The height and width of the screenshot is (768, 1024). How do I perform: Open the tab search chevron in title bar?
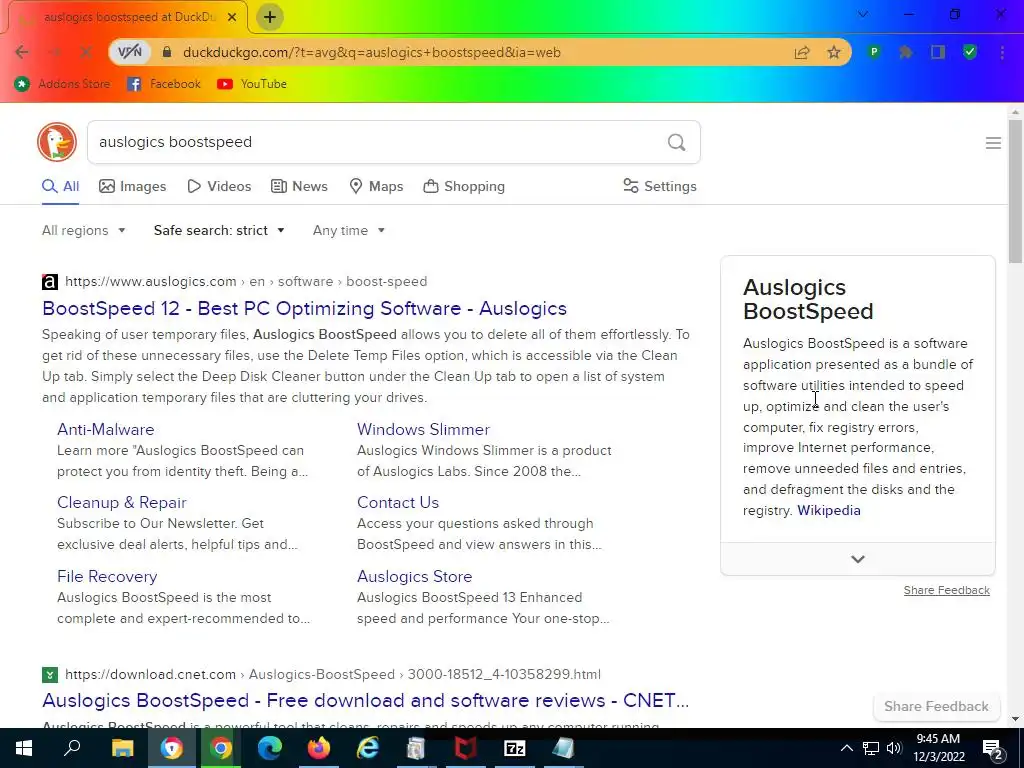(x=863, y=14)
